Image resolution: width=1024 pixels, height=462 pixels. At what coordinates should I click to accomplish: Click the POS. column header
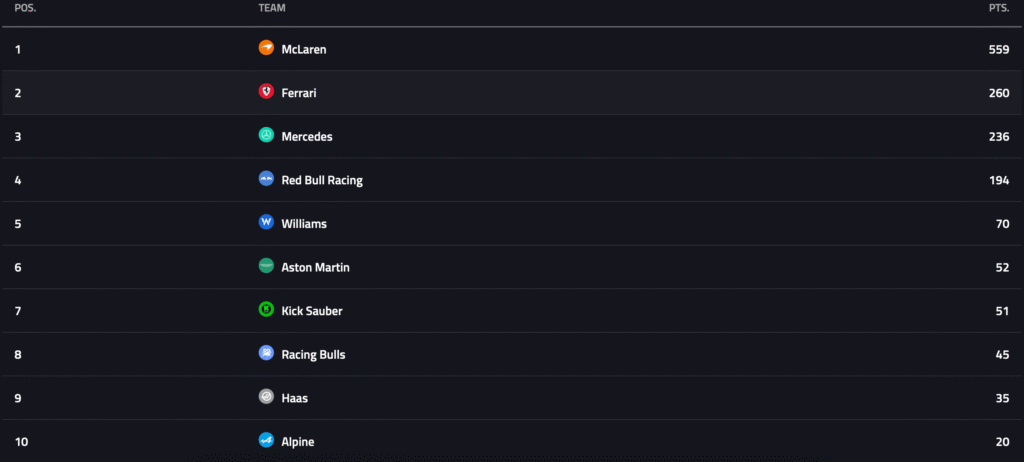click(25, 8)
